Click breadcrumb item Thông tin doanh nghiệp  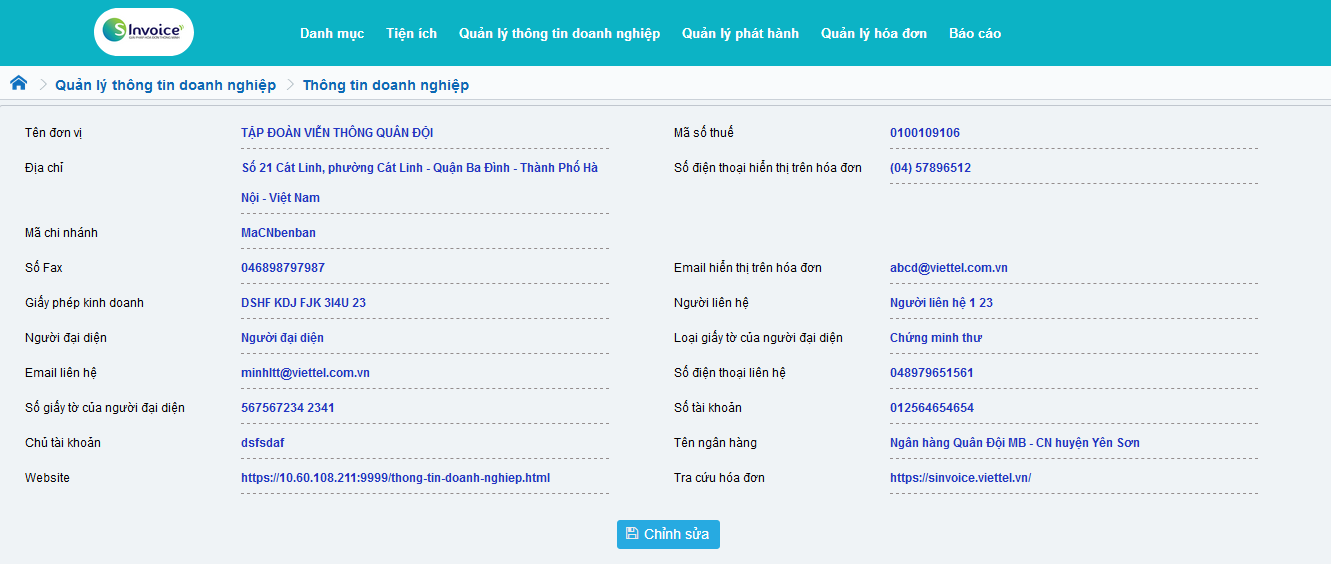[x=385, y=85]
